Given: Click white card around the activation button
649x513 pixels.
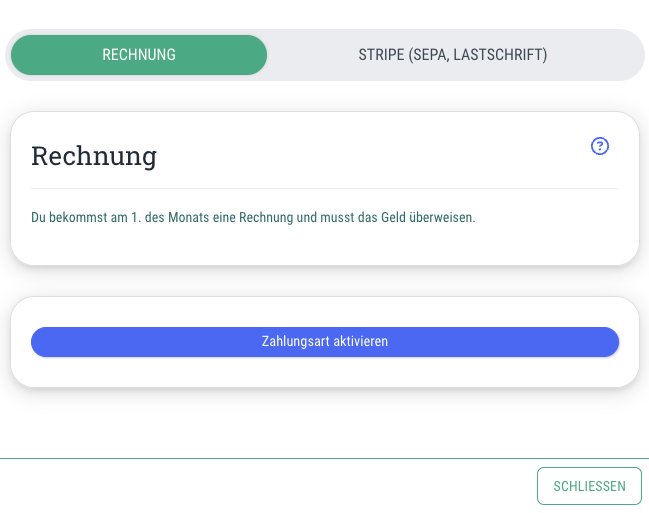Looking at the screenshot, I should (x=325, y=373).
